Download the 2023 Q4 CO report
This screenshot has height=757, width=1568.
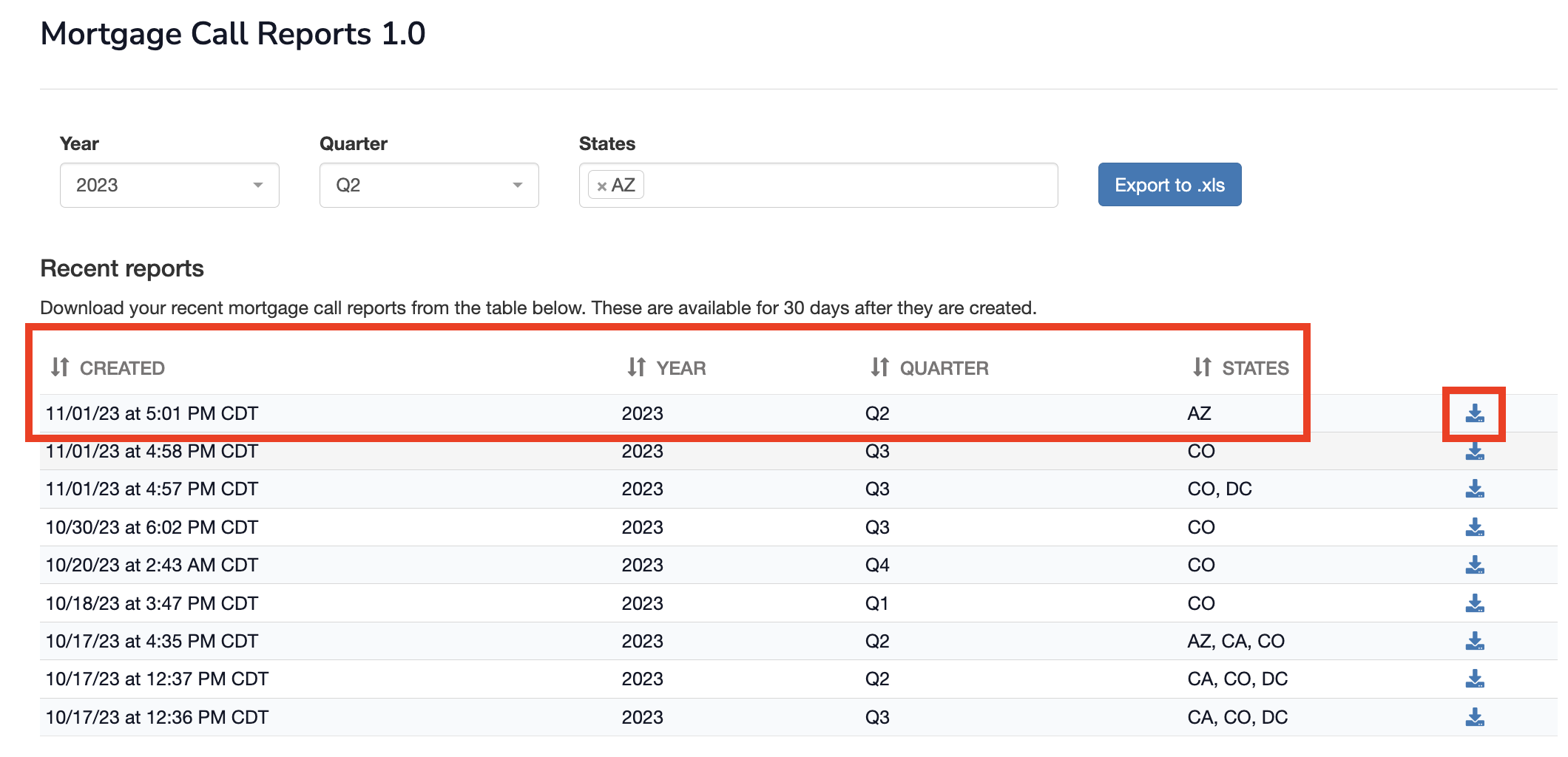1474,565
